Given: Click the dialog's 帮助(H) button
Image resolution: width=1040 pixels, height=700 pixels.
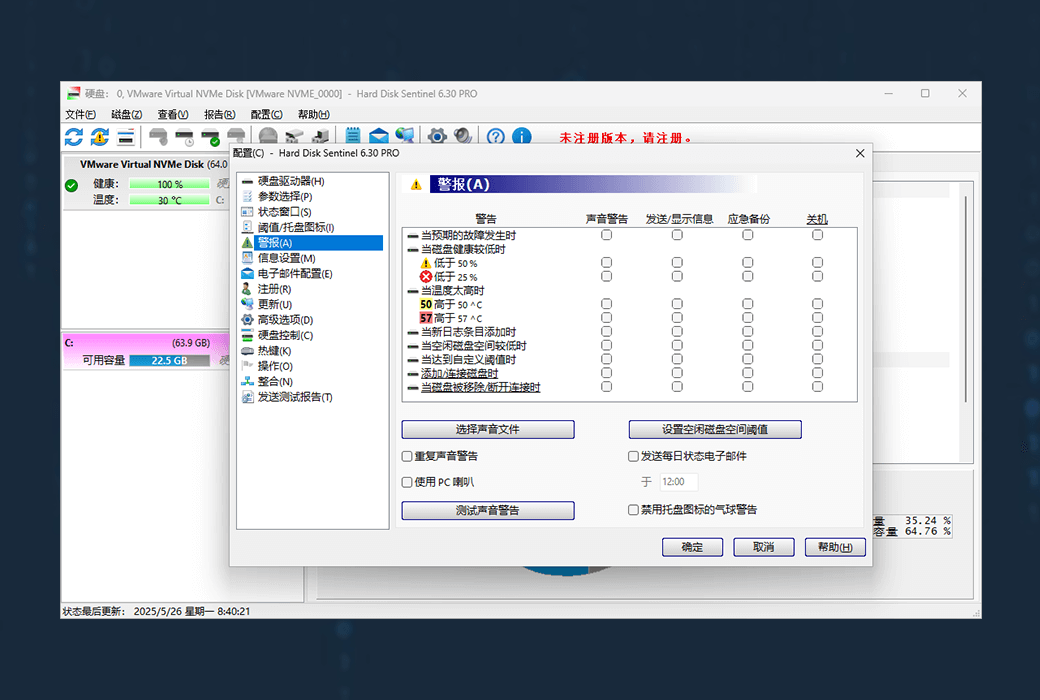Looking at the screenshot, I should click(x=835, y=547).
